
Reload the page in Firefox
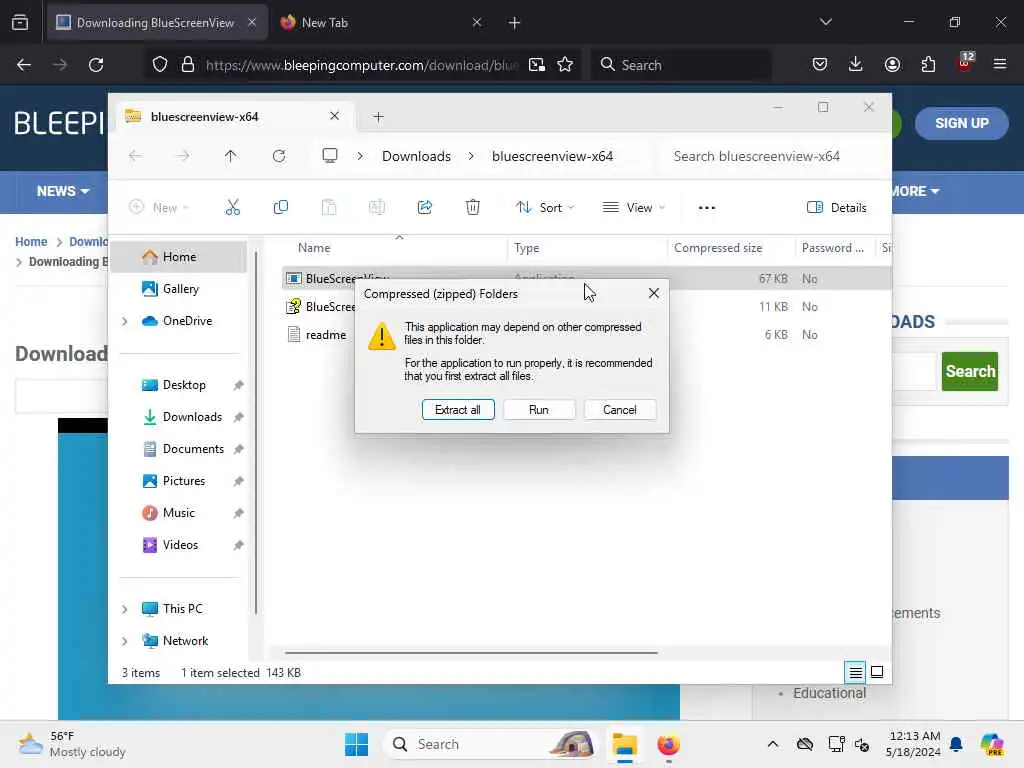click(96, 65)
